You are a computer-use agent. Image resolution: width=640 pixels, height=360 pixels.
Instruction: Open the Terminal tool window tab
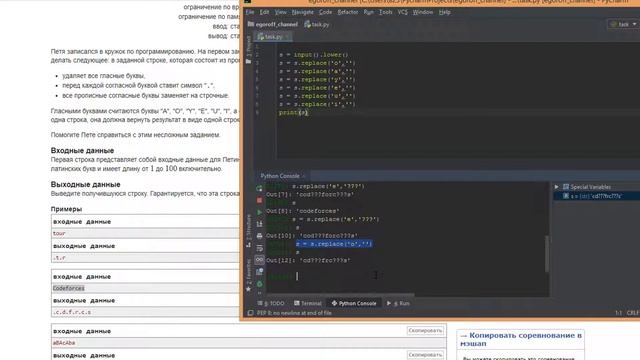click(308, 303)
